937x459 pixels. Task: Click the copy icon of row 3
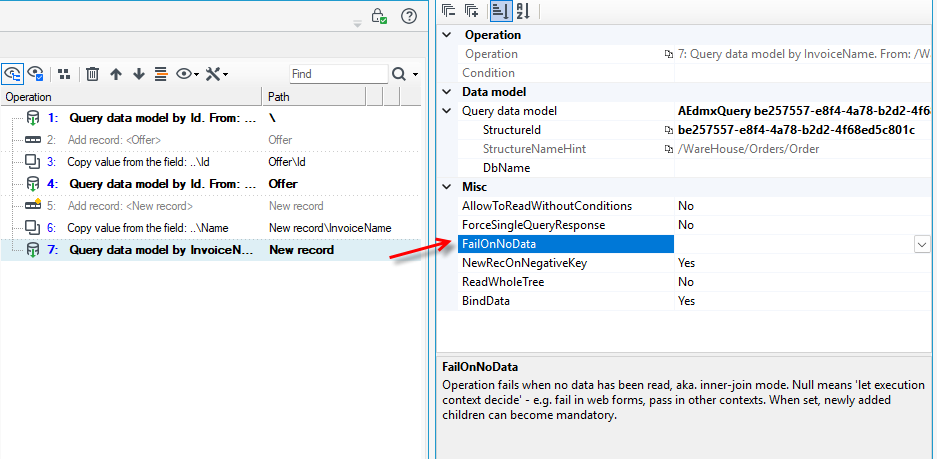click(32, 162)
